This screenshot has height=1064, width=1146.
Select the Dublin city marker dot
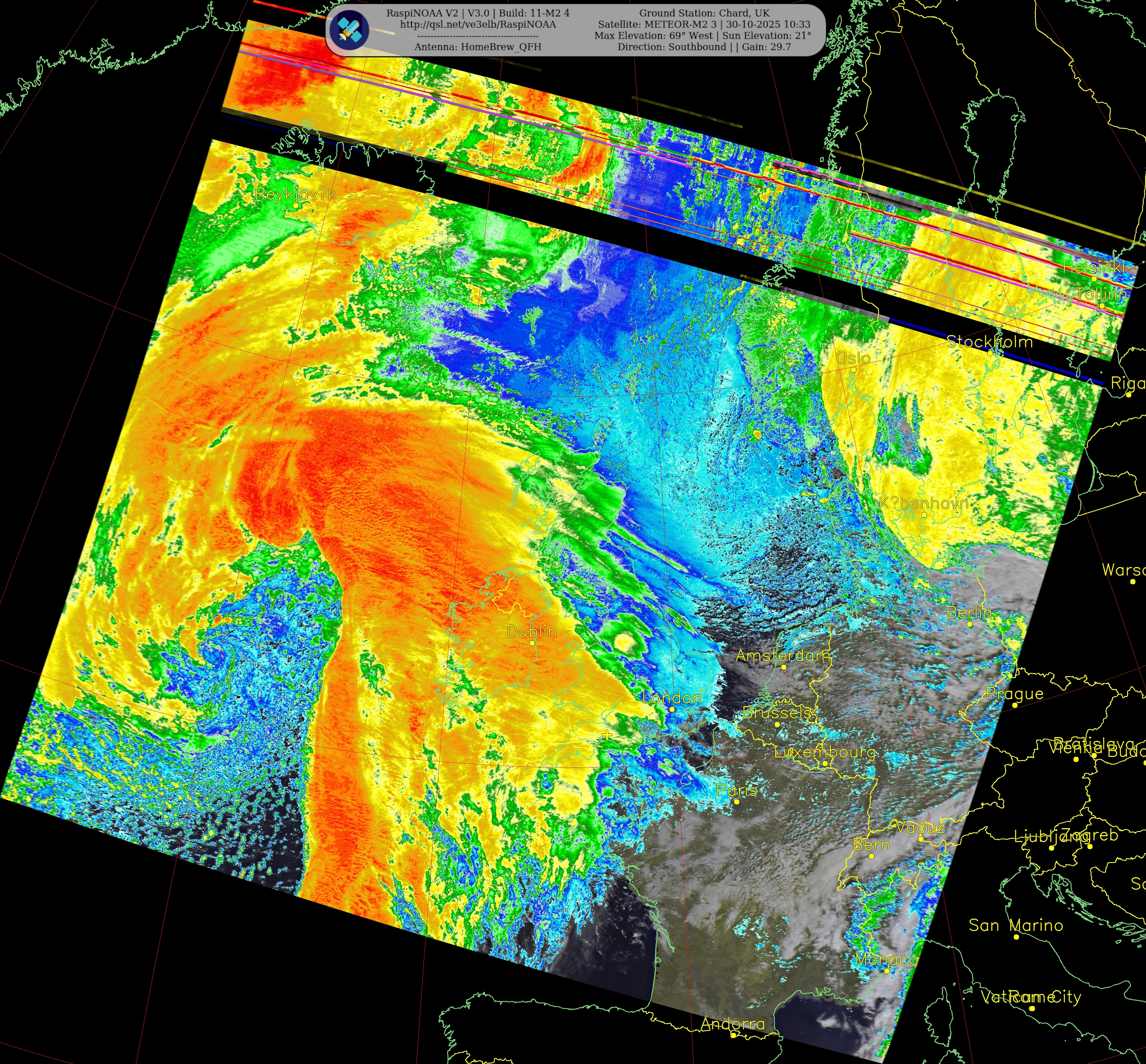(x=532, y=643)
